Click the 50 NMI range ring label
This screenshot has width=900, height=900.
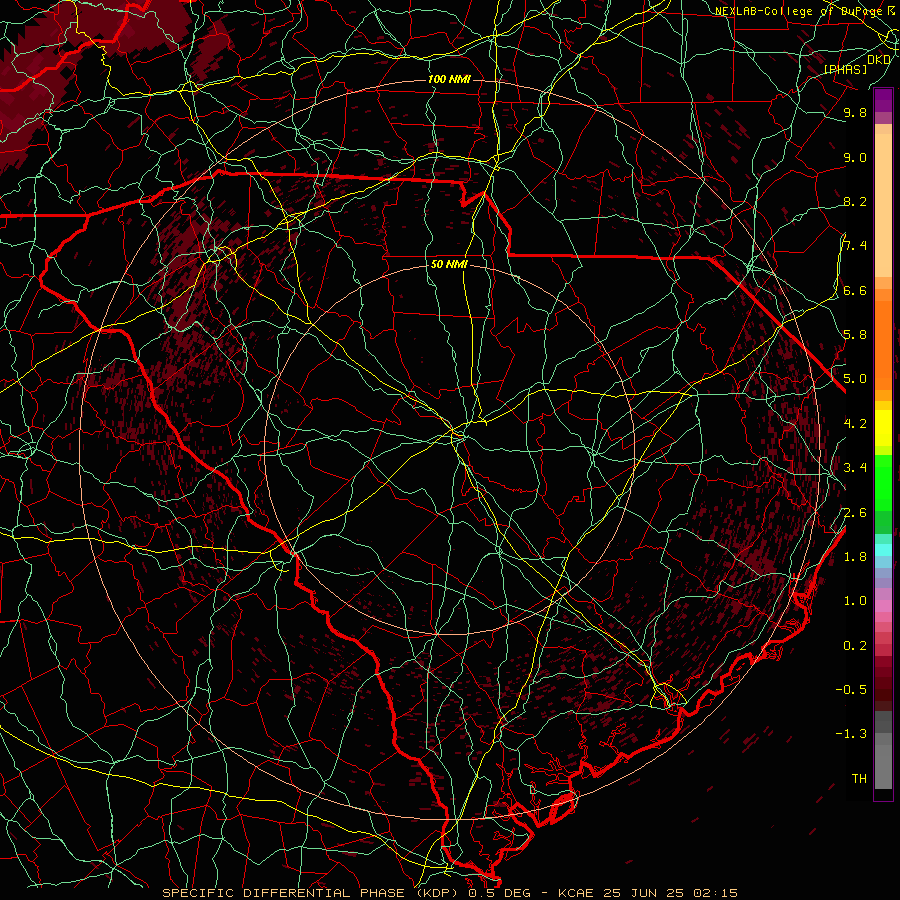coord(449,265)
